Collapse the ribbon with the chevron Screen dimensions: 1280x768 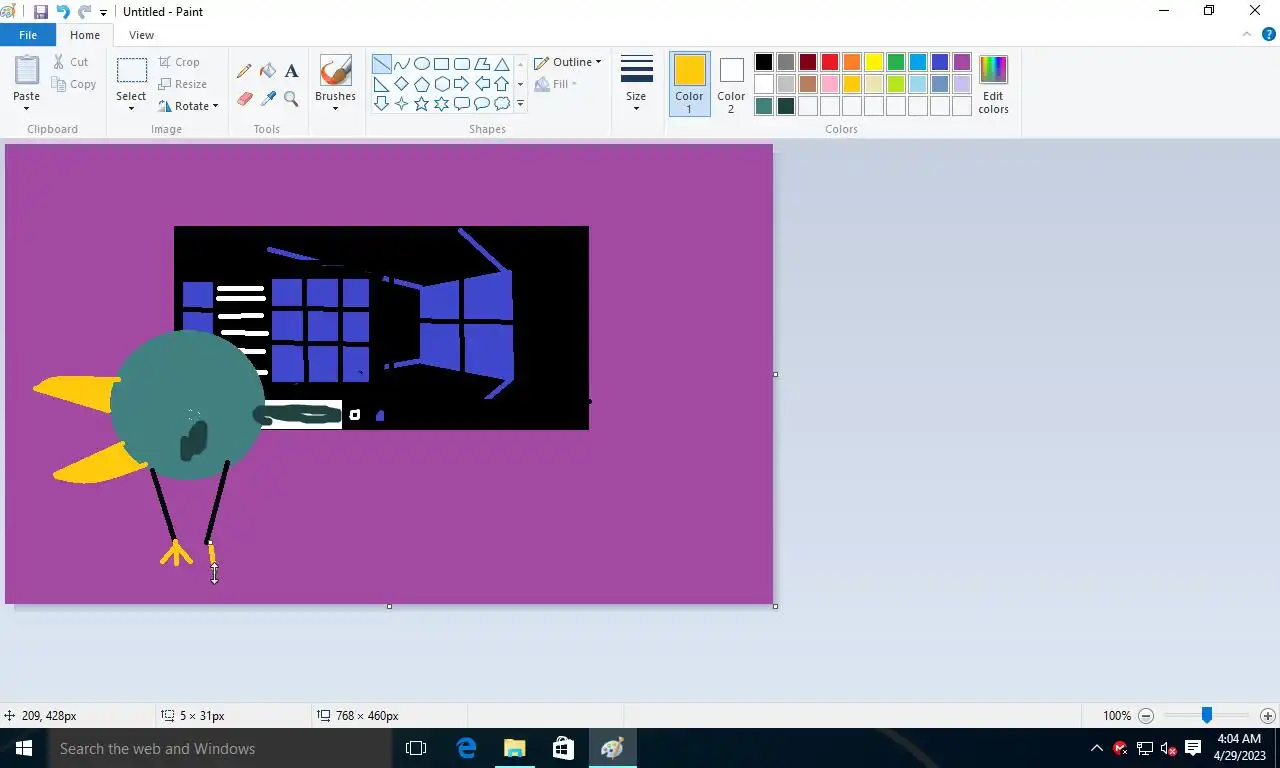1246,34
